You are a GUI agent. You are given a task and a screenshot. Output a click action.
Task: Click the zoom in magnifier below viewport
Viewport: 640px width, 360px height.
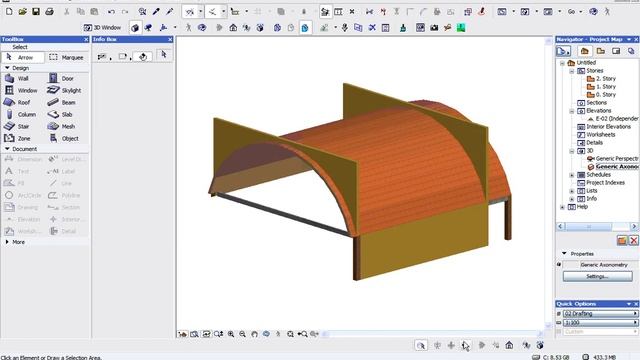[x=231, y=334]
